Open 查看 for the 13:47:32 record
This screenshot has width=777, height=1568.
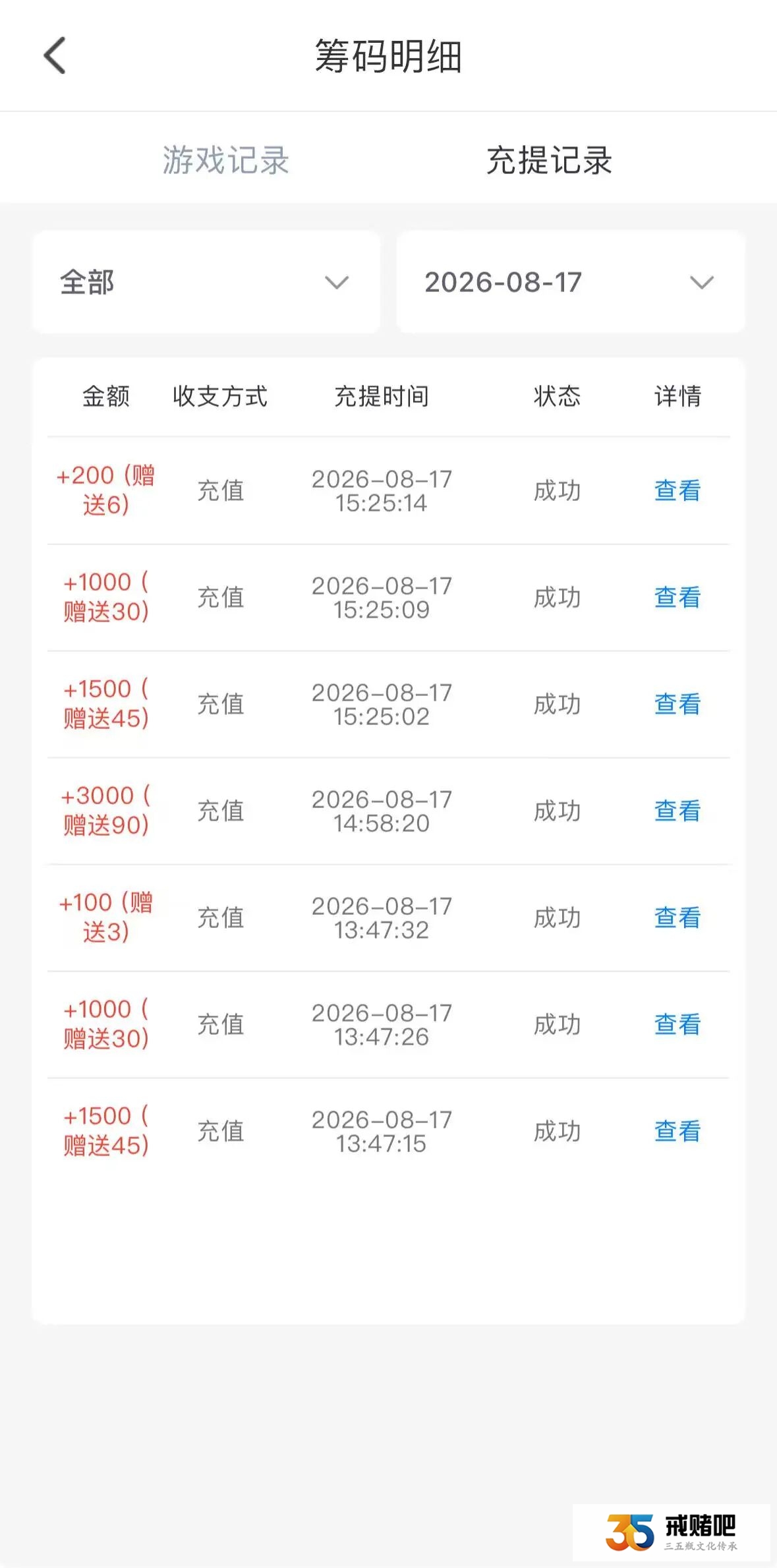[677, 917]
